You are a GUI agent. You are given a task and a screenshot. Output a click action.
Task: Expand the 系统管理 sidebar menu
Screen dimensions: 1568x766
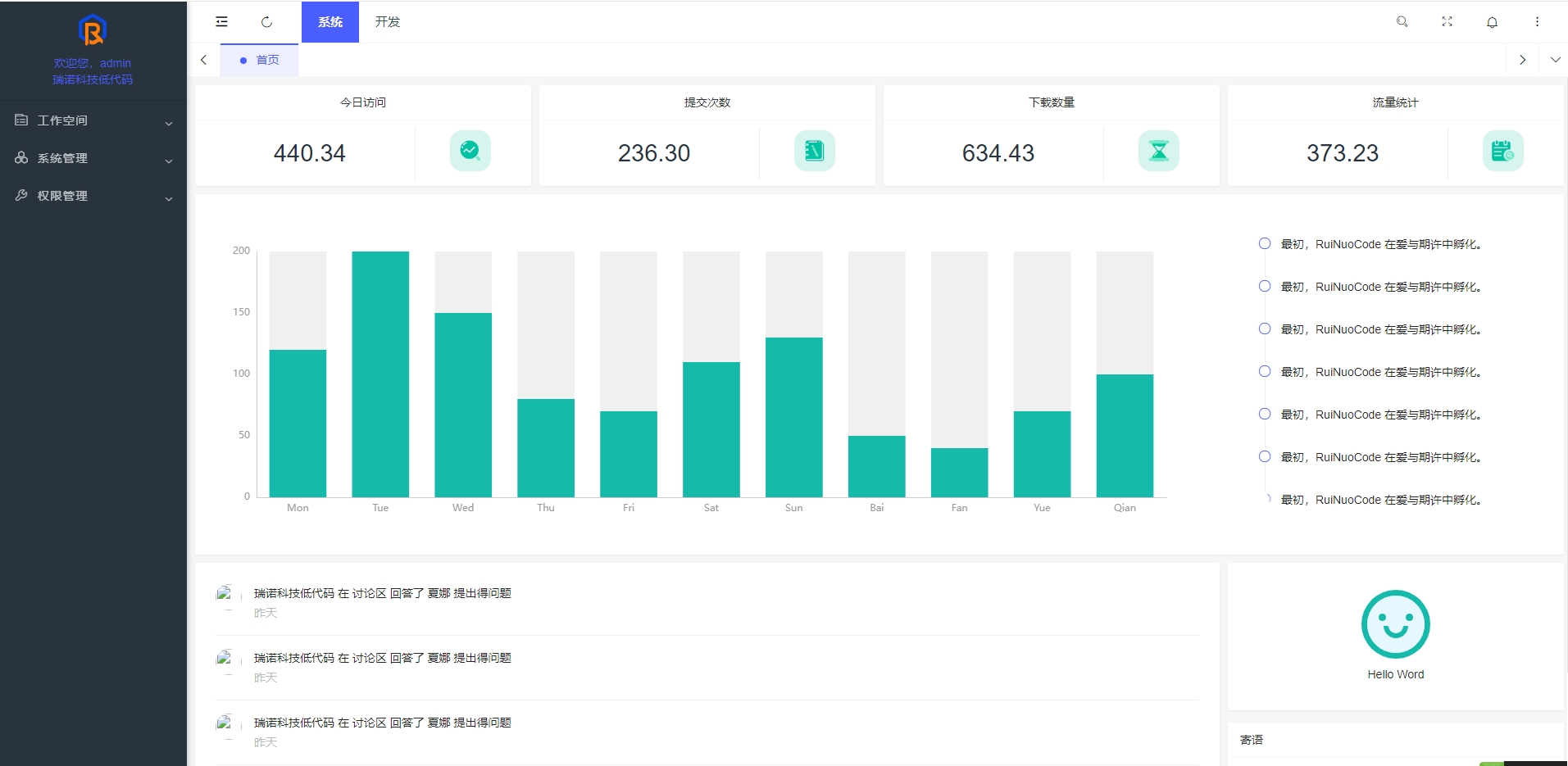[93, 158]
